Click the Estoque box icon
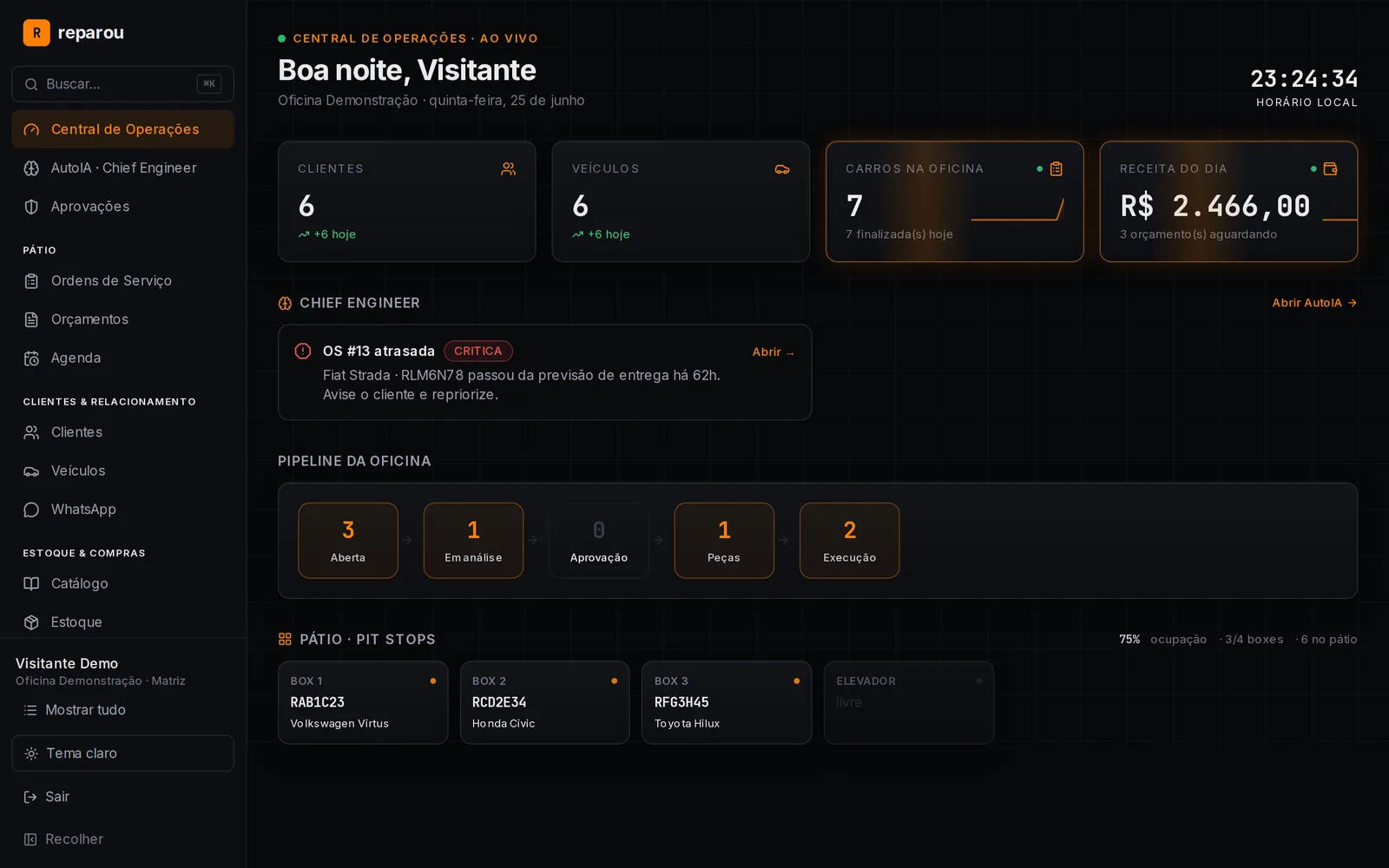Image resolution: width=1389 pixels, height=868 pixels. [31, 622]
